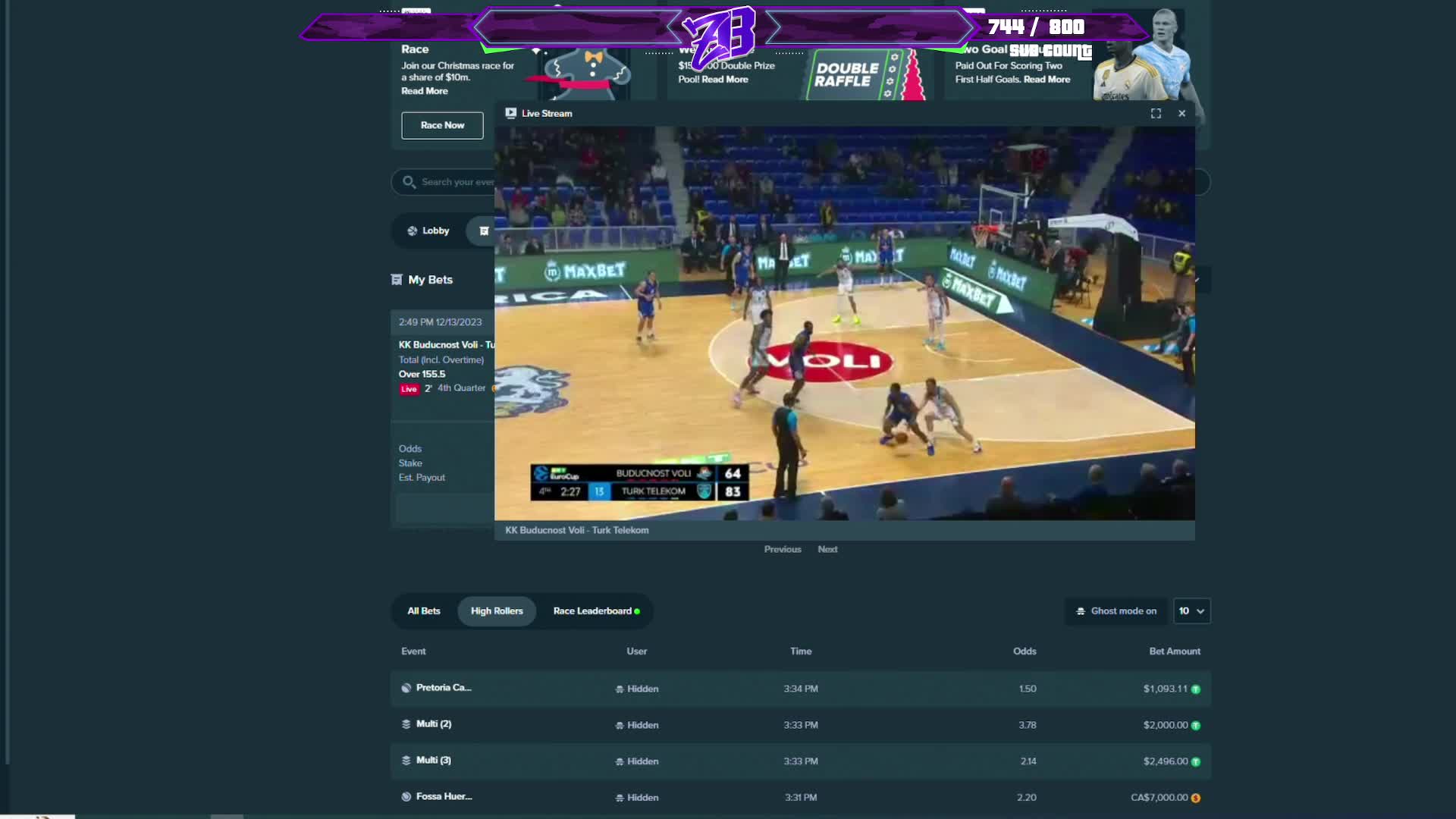Switch to All Bets tab
Viewport: 1456px width, 819px height.
424,611
